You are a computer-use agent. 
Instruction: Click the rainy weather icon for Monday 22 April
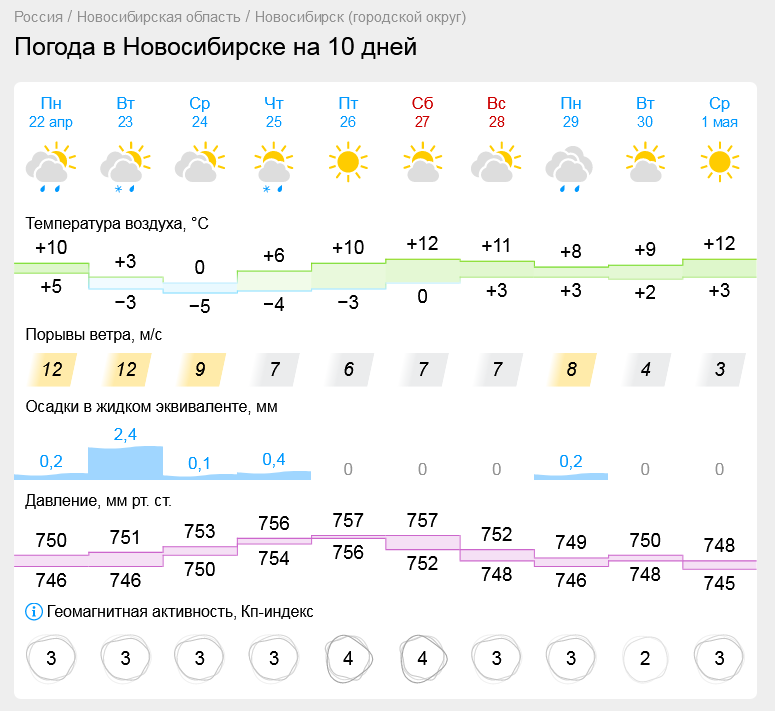(51, 164)
